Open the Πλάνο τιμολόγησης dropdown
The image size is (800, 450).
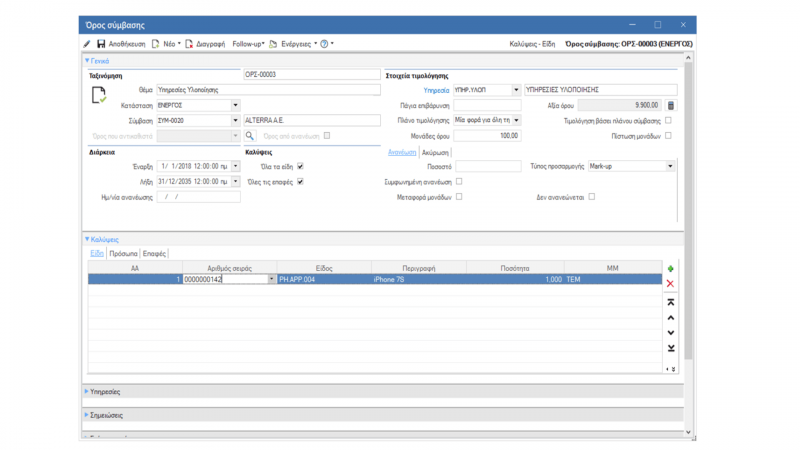coord(516,120)
